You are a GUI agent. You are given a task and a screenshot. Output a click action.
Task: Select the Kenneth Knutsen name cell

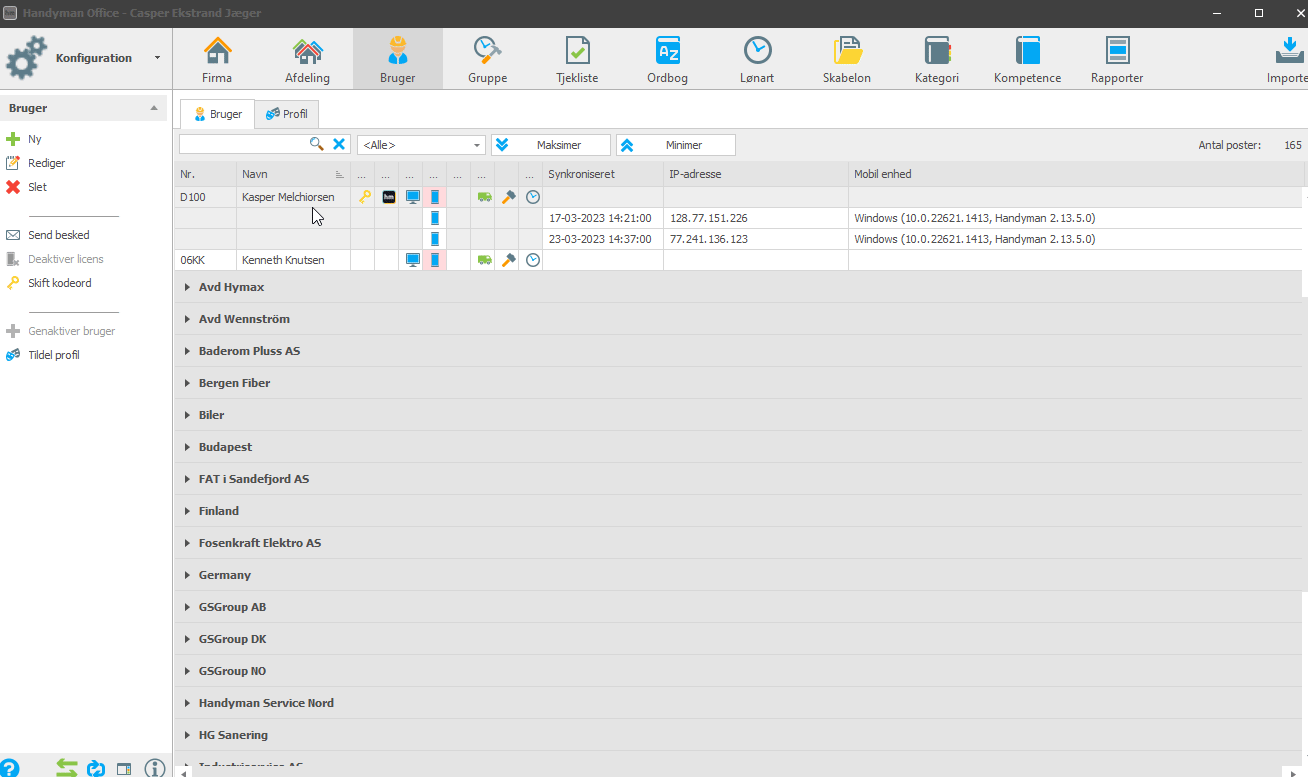293,260
